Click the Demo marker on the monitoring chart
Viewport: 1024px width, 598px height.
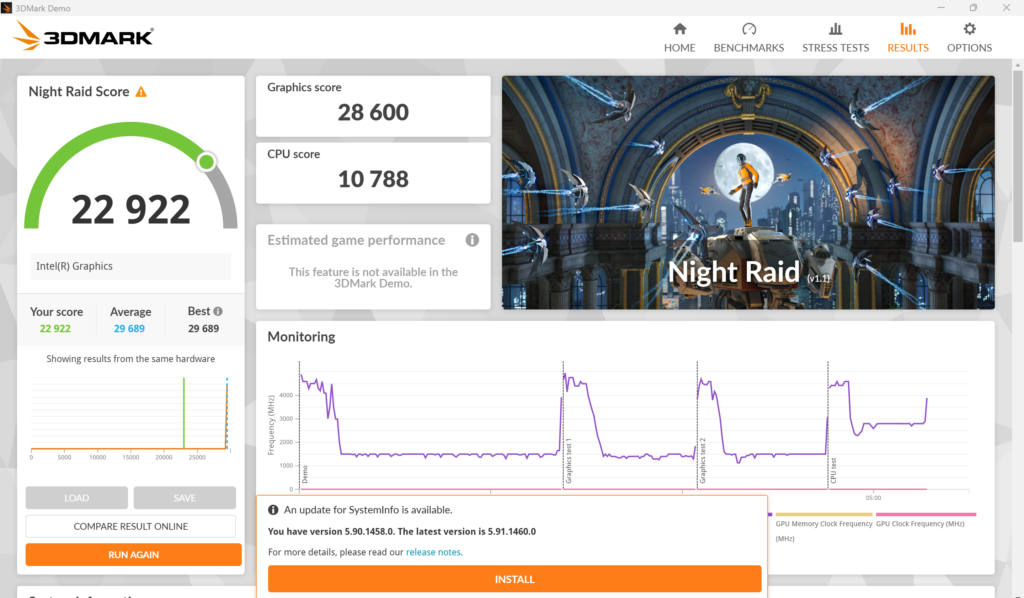click(x=304, y=474)
